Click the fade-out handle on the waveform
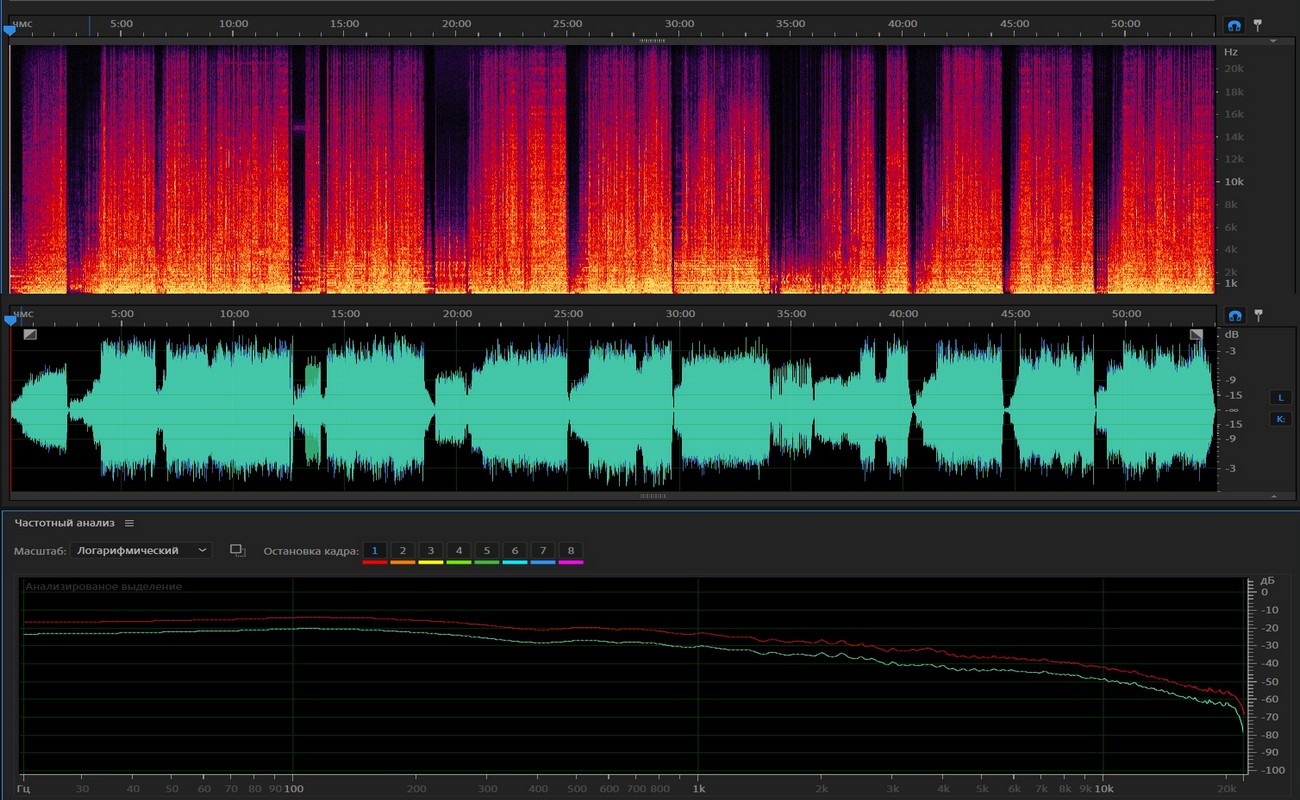Screen dimensions: 1300x800 pyautogui.click(x=1196, y=335)
